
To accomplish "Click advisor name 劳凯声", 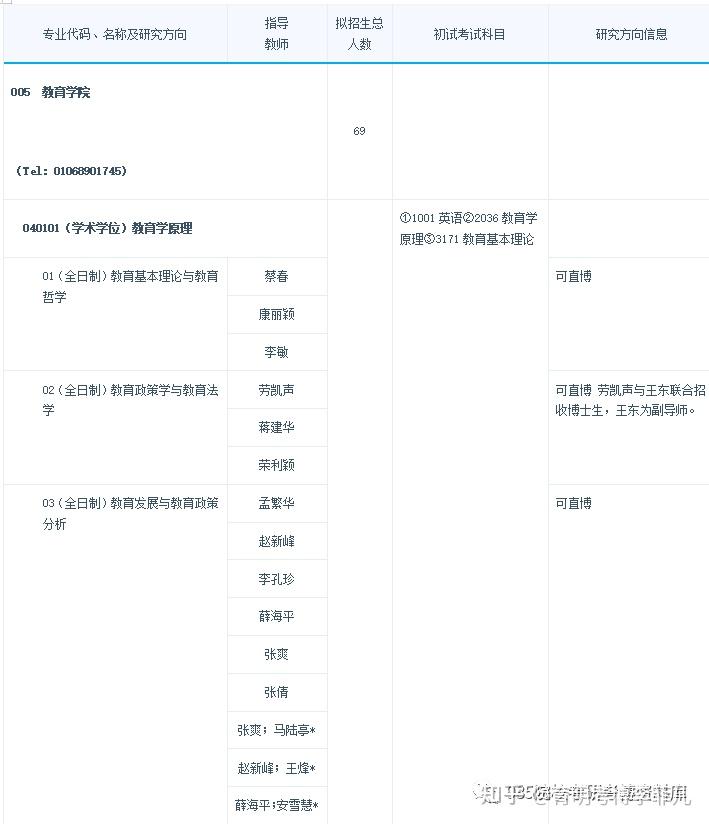I will pos(276,390).
